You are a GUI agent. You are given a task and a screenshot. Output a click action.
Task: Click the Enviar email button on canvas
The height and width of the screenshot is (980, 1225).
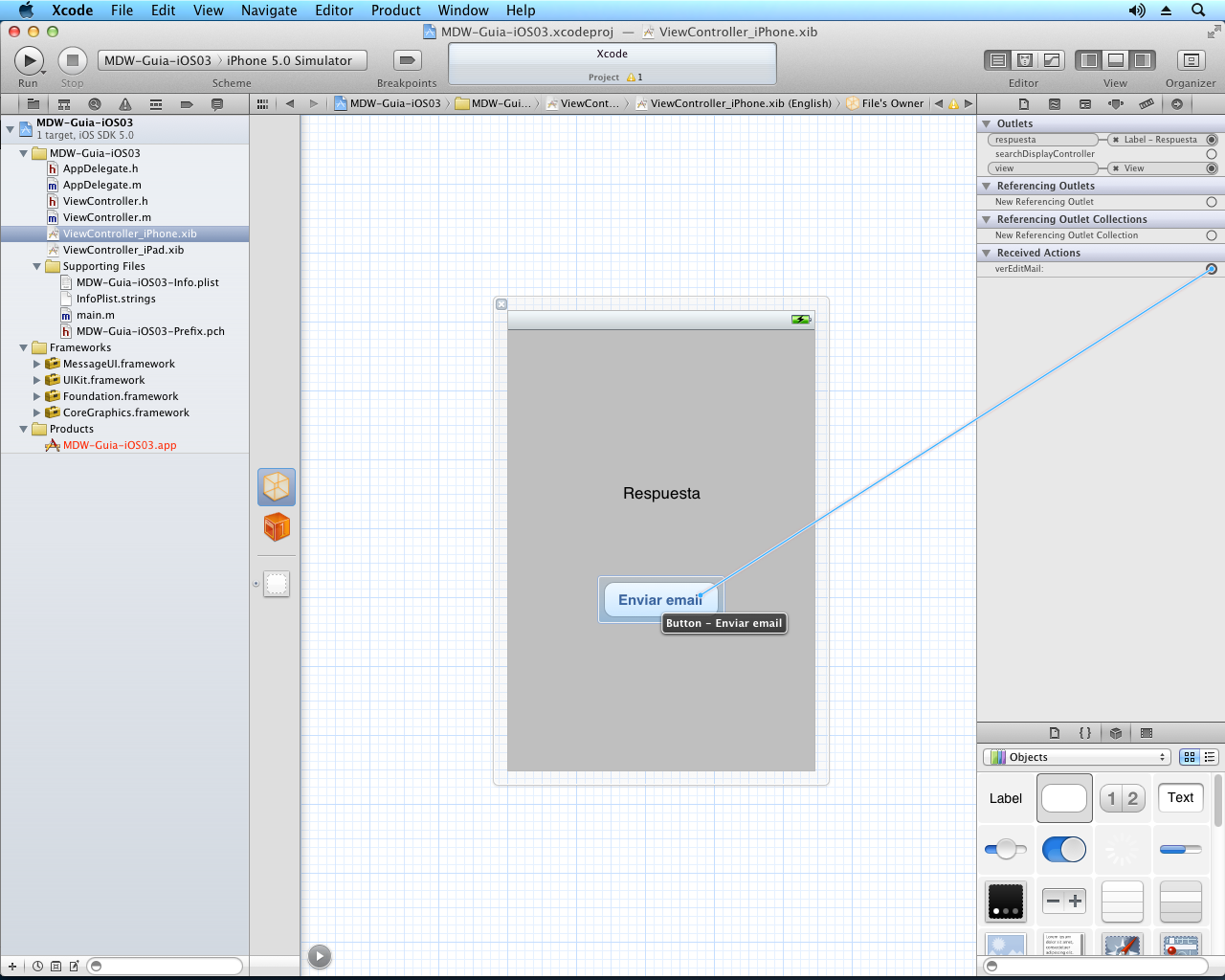[x=660, y=600]
